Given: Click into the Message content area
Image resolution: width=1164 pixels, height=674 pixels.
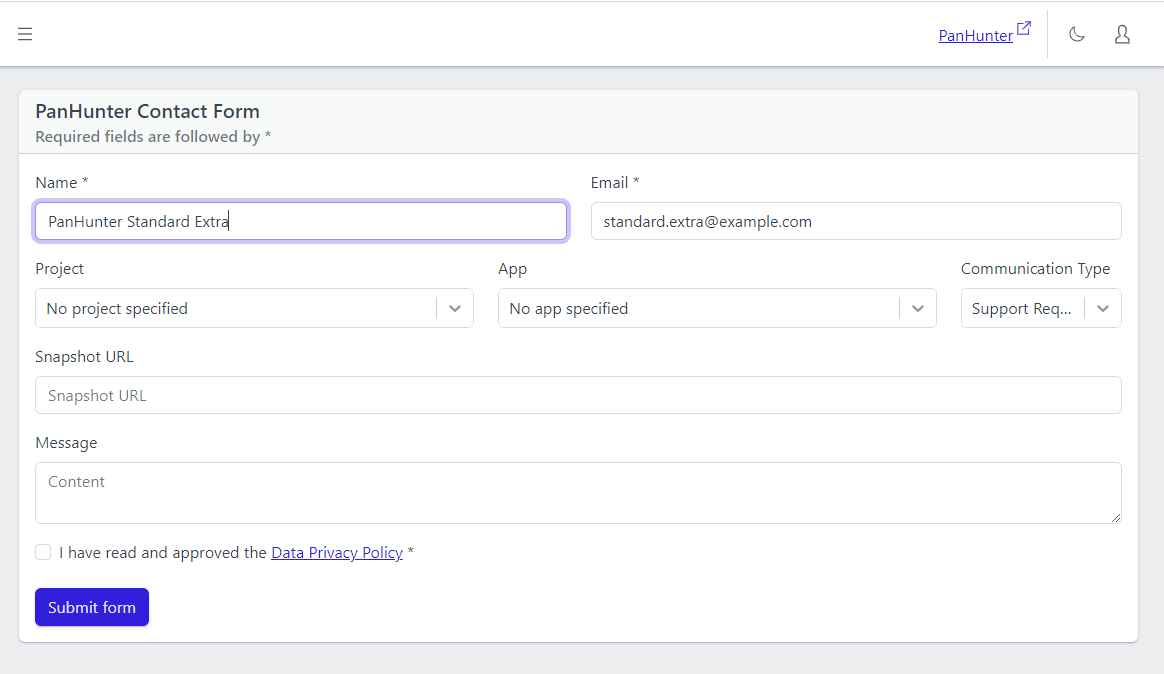Looking at the screenshot, I should pos(578,492).
